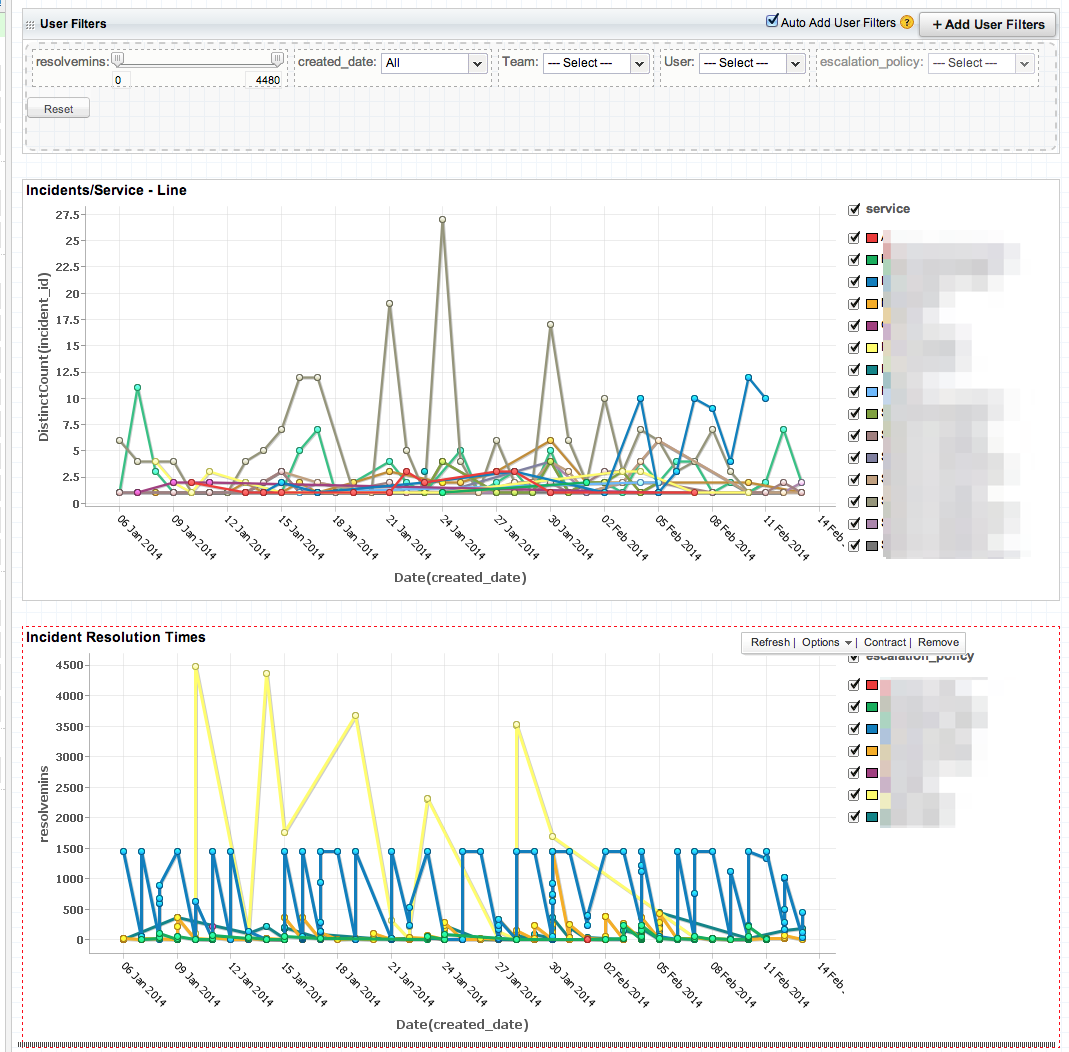Click the right handle of the resolvemins slider
Screen dimensions: 1069x1052
(277, 59)
